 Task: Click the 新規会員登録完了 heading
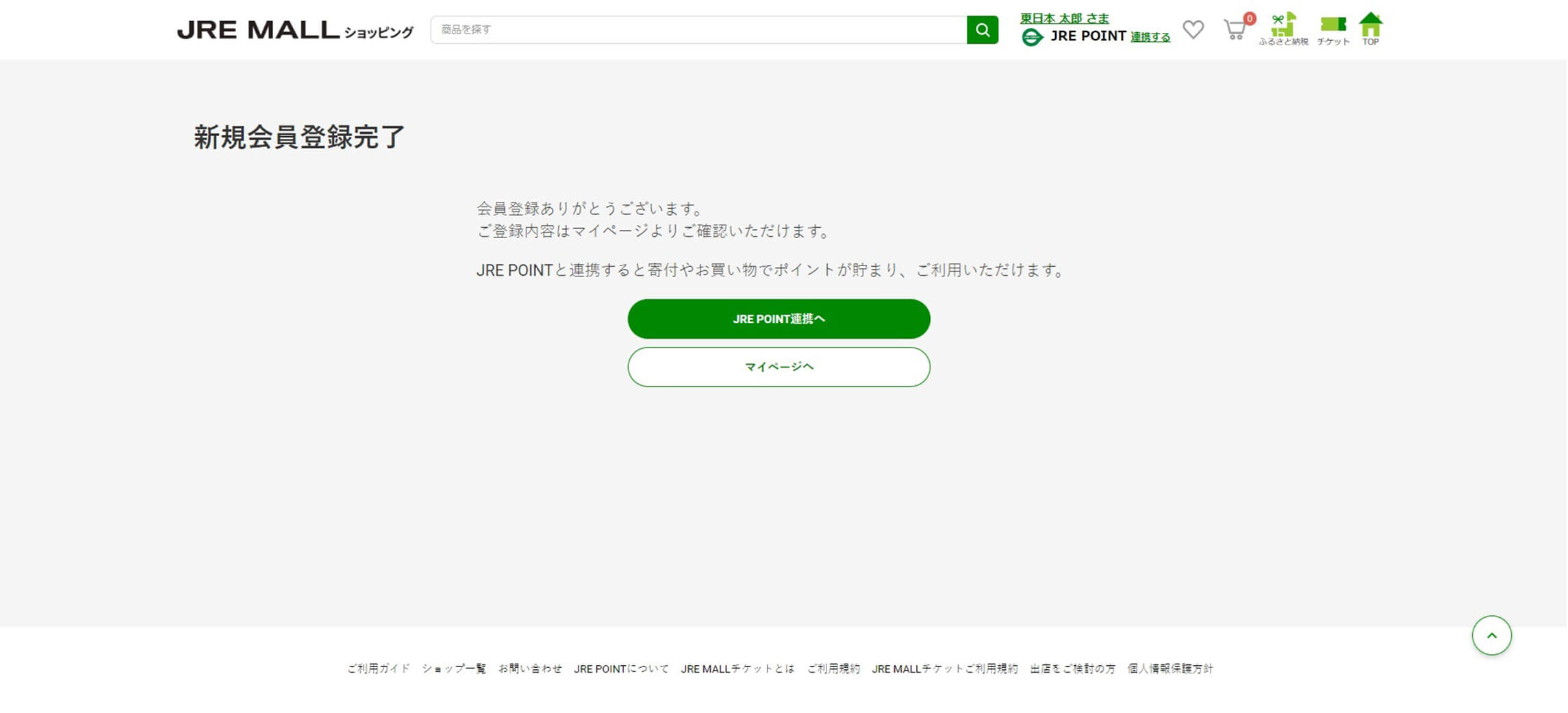pyautogui.click(x=299, y=137)
